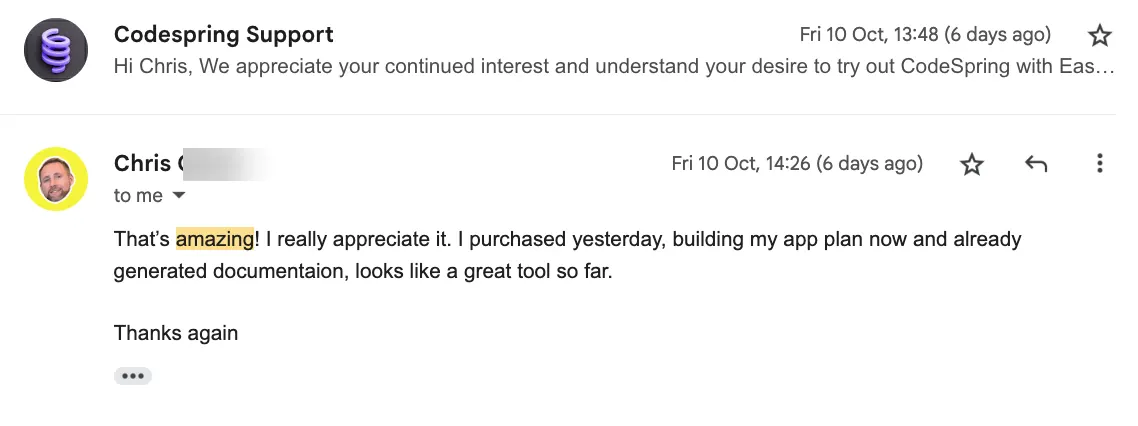Expand recipient details arrow beside 'to me'
The height and width of the screenshot is (426, 1138).
pos(179,195)
